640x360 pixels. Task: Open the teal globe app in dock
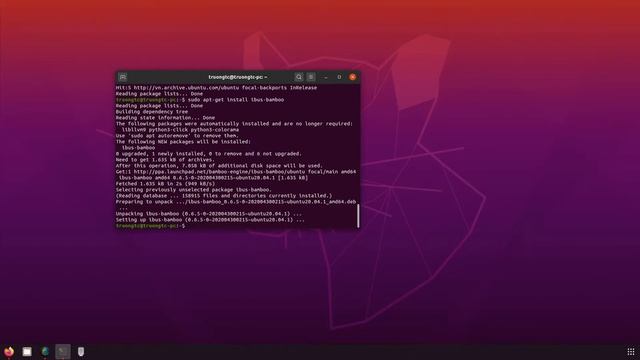(x=45, y=351)
